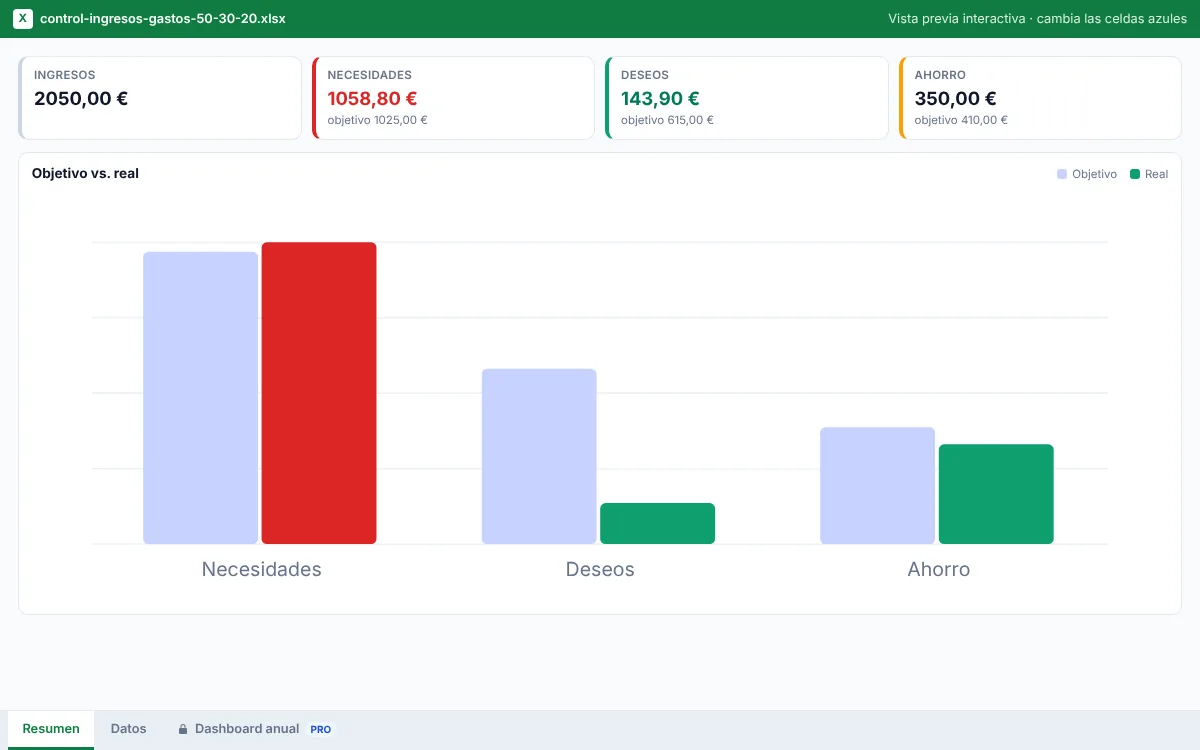Click the DESEOS card label
1200x750 pixels.
[x=645, y=75]
